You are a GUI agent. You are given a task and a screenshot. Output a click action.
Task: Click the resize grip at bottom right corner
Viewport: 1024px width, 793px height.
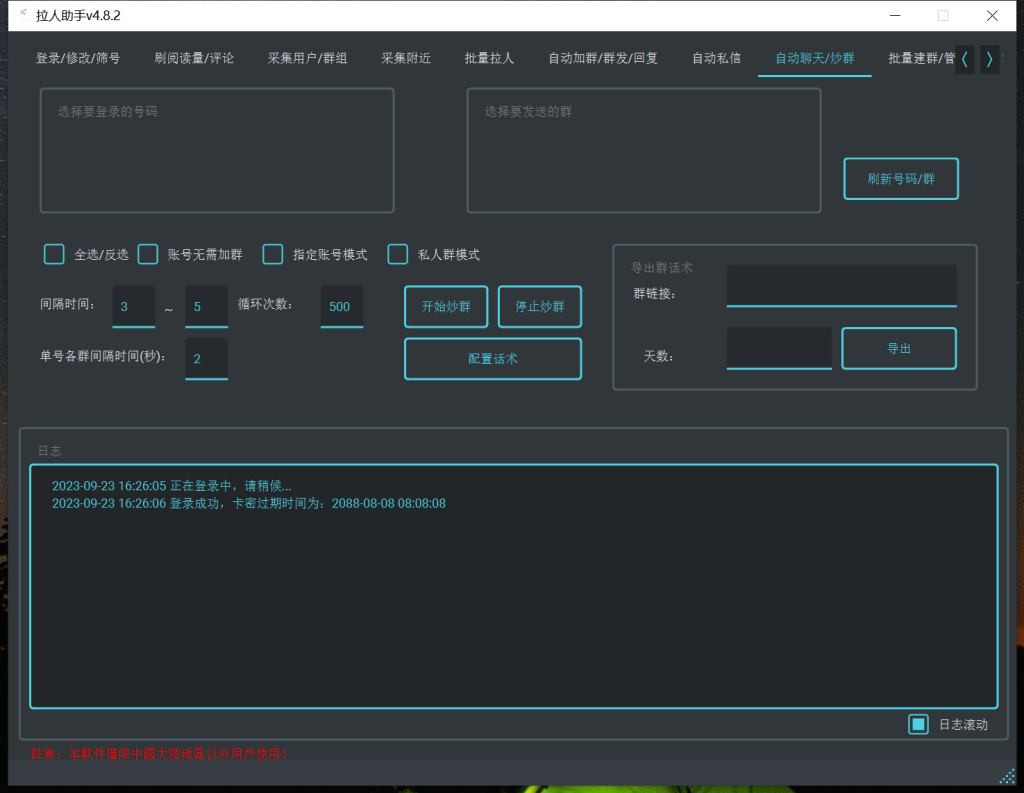(x=1008, y=777)
